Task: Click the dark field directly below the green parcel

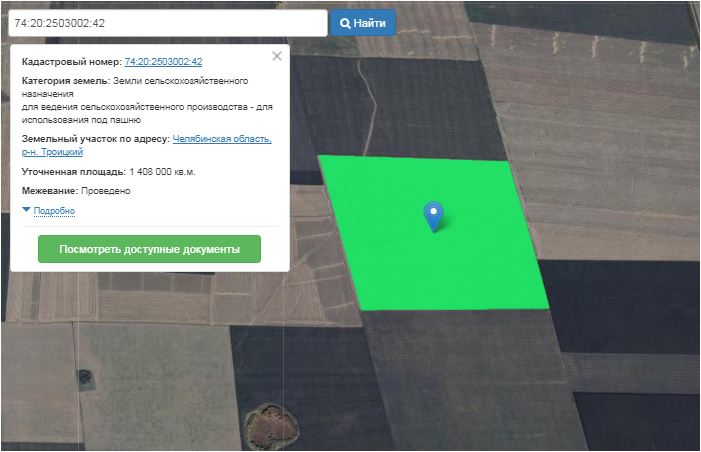Action: (x=460, y=370)
